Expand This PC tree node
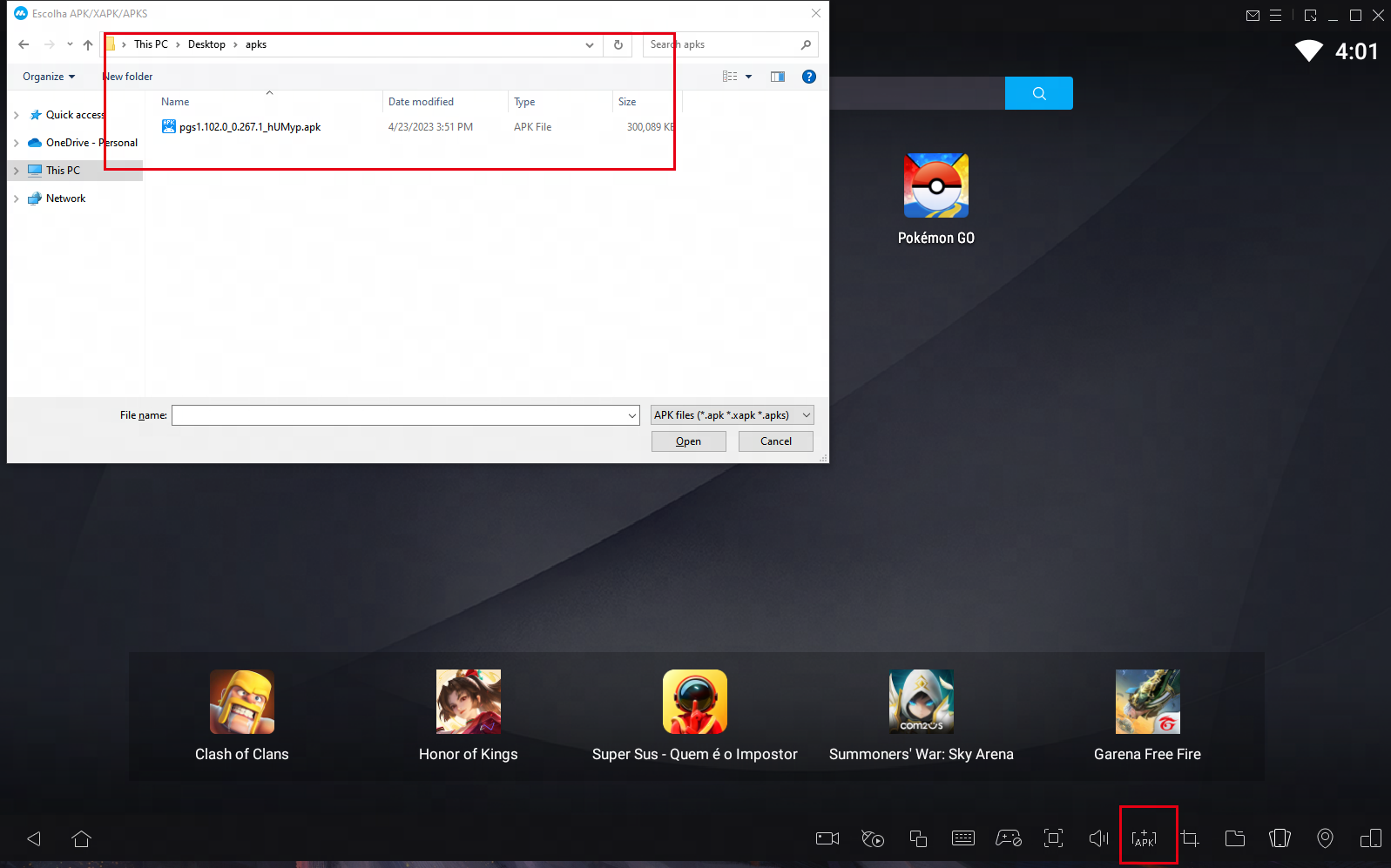Image resolution: width=1391 pixels, height=868 pixels. click(x=16, y=171)
